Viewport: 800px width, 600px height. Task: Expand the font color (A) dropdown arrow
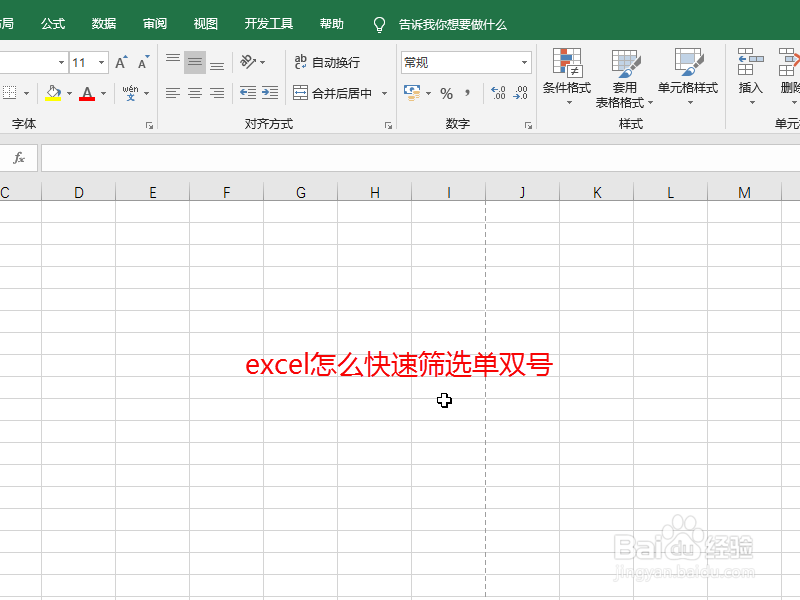[x=101, y=93]
